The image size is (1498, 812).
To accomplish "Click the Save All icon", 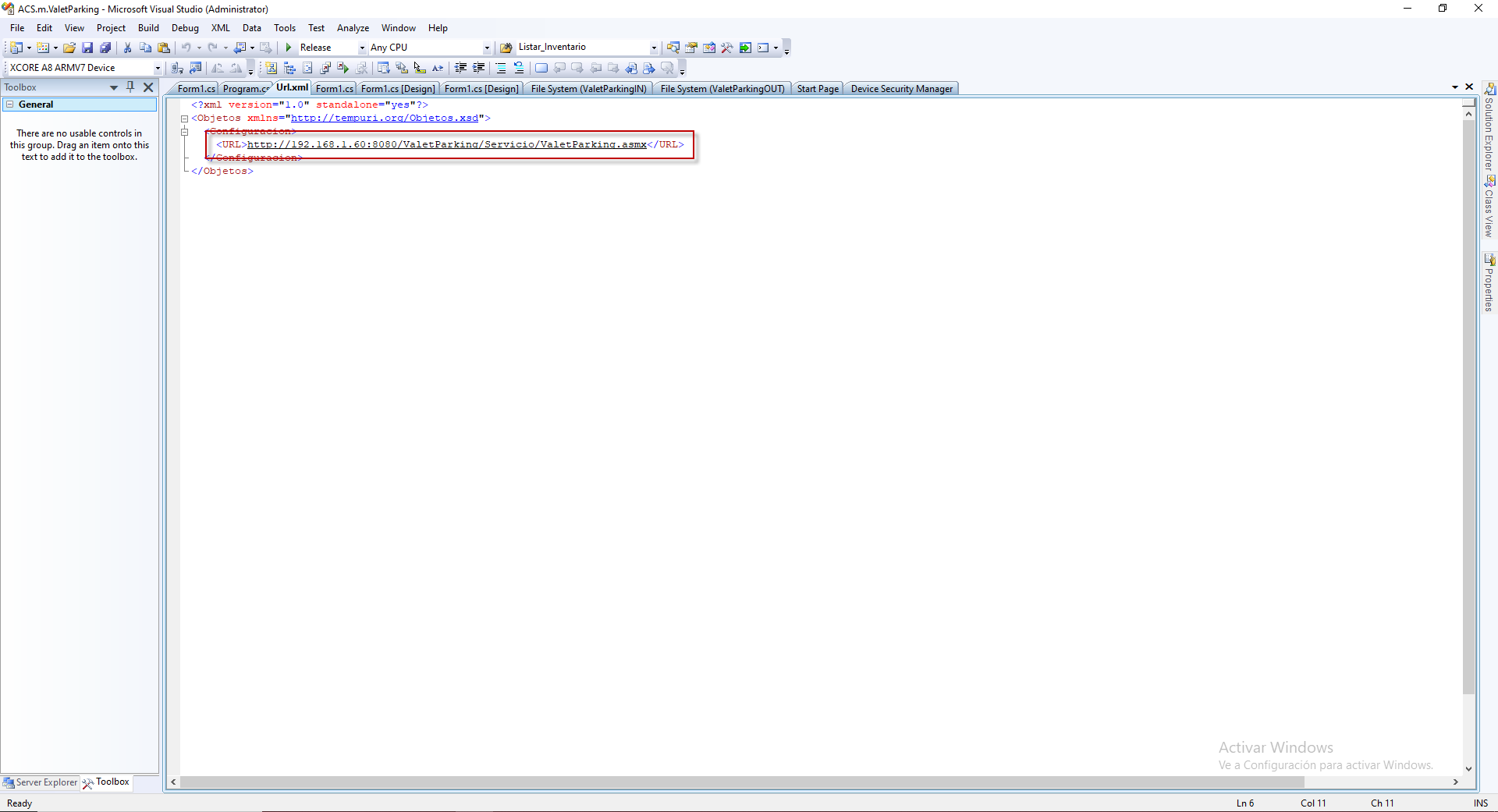I will pos(105,48).
